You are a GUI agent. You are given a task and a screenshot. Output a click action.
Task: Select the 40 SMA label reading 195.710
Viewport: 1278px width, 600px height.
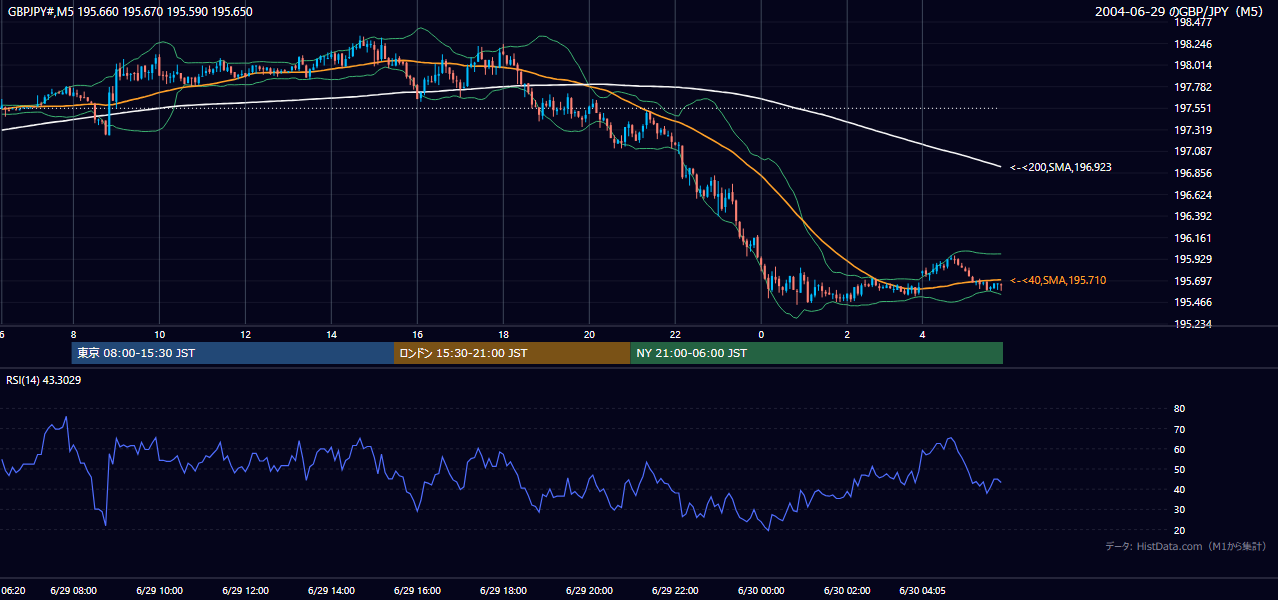pos(1058,280)
